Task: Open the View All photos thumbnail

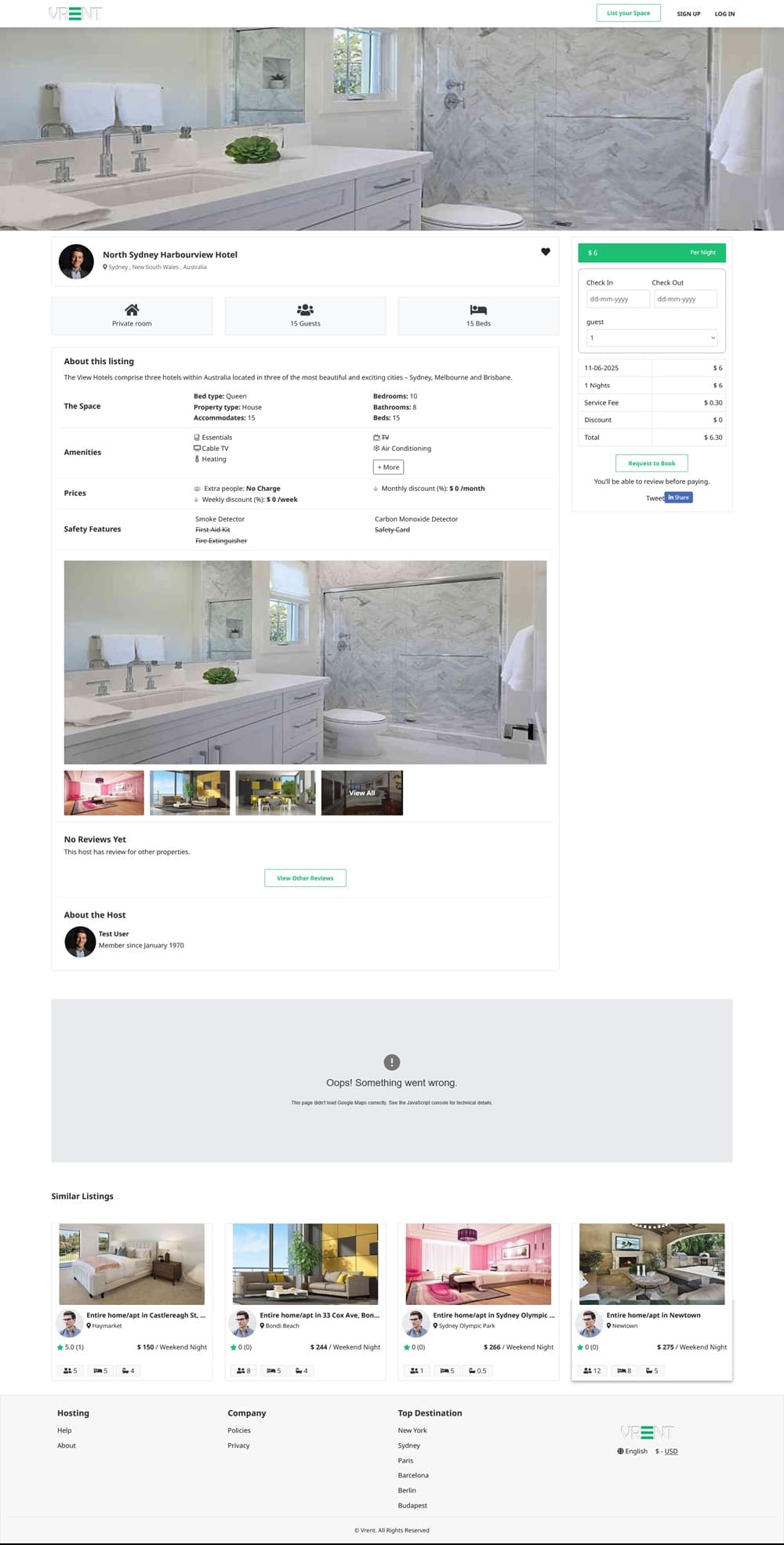Action: click(x=361, y=793)
